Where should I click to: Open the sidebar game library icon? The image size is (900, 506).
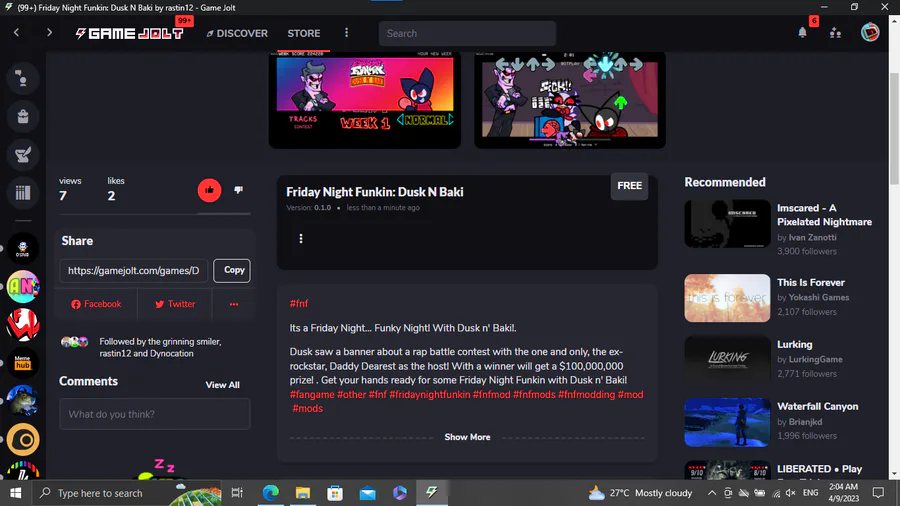coord(23,193)
